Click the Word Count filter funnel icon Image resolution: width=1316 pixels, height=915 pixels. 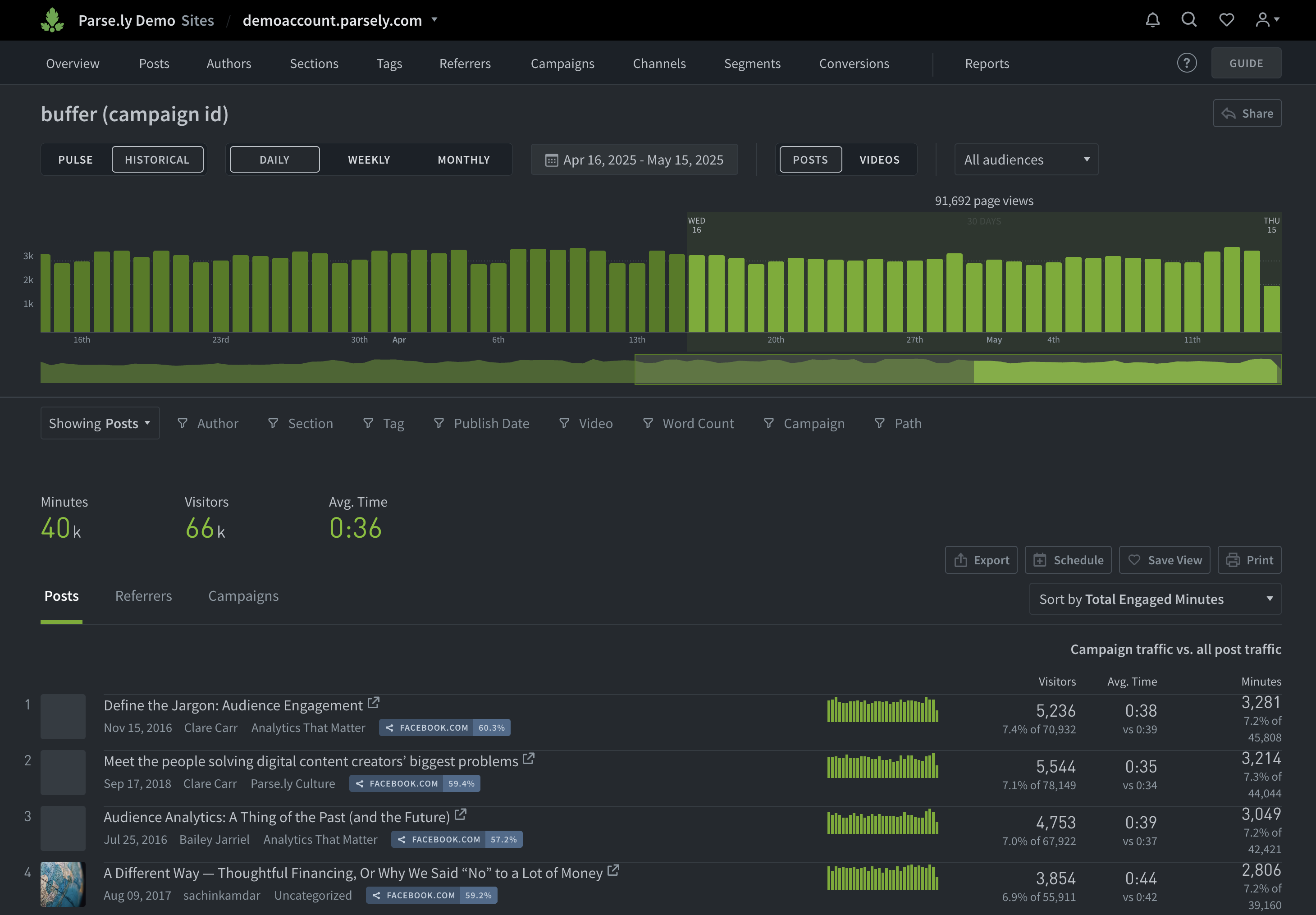pos(648,423)
